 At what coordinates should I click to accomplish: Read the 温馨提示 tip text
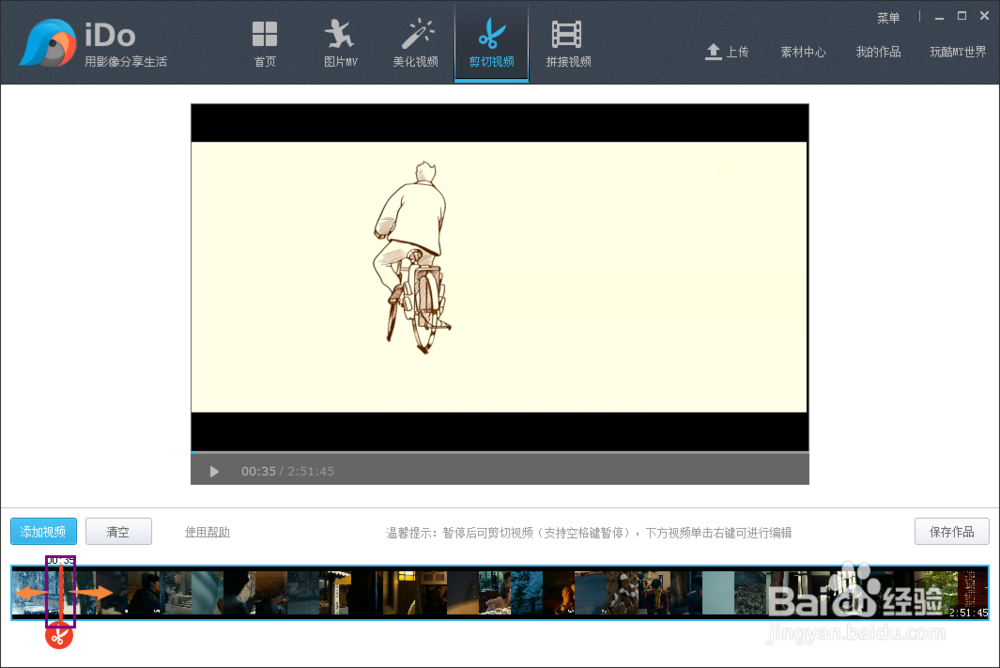[x=589, y=533]
